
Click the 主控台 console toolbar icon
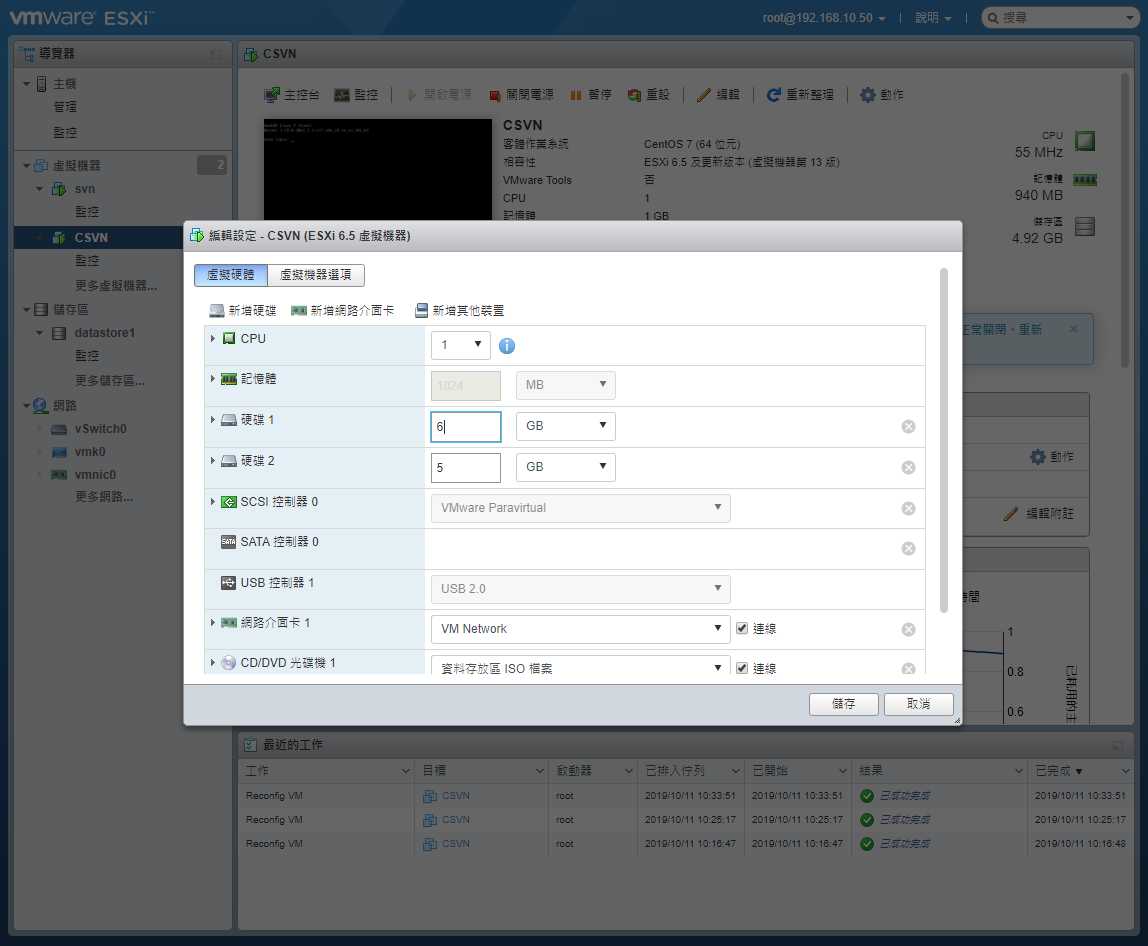click(272, 94)
